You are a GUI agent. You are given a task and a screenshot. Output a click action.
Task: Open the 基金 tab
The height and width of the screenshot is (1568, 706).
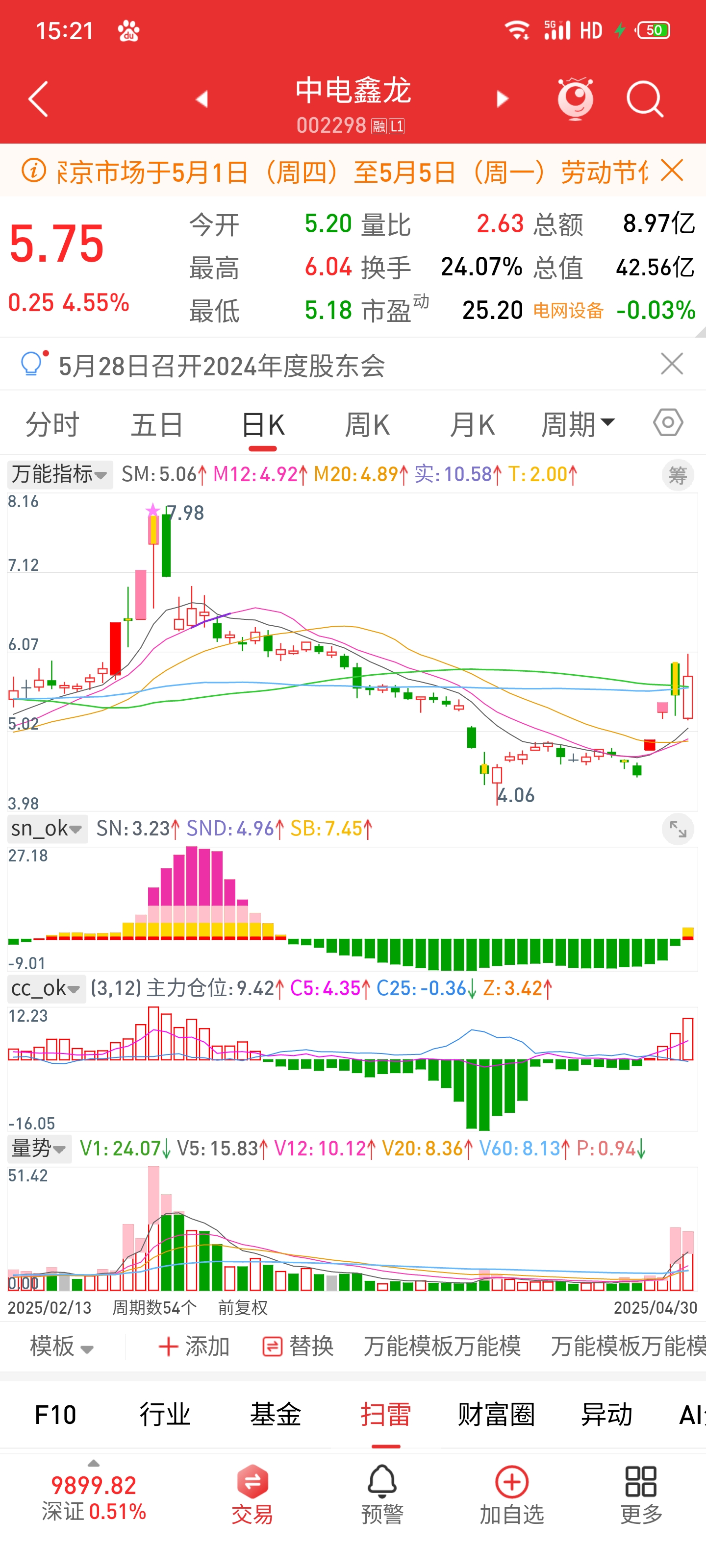(x=276, y=1415)
